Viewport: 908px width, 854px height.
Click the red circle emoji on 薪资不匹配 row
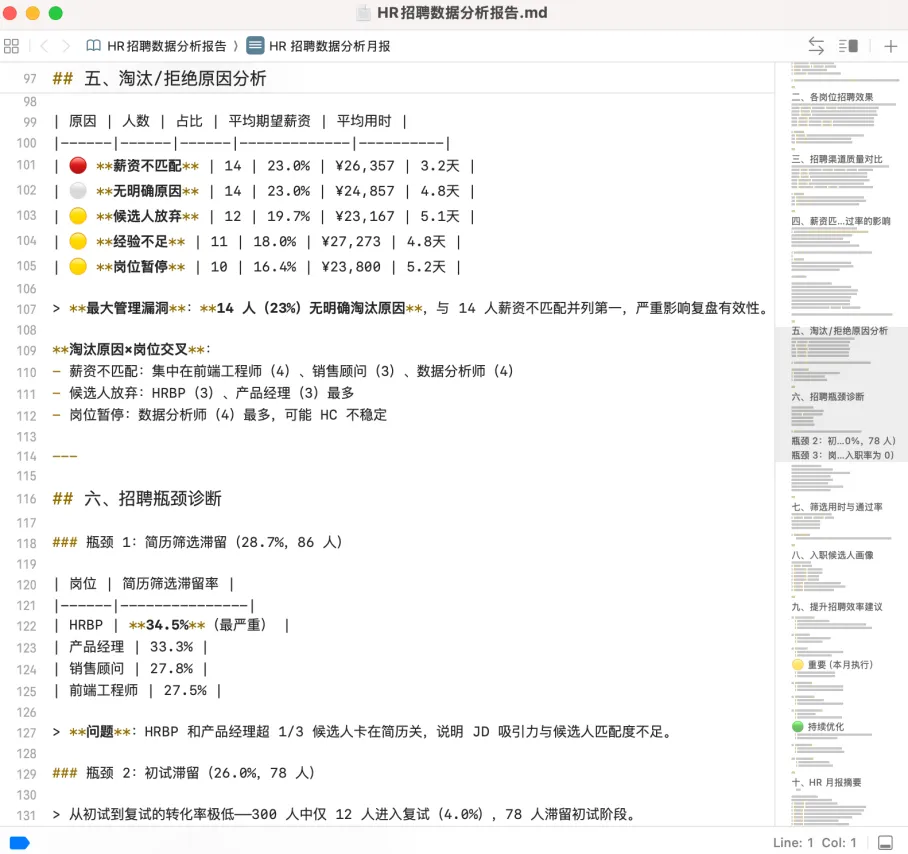(78, 166)
